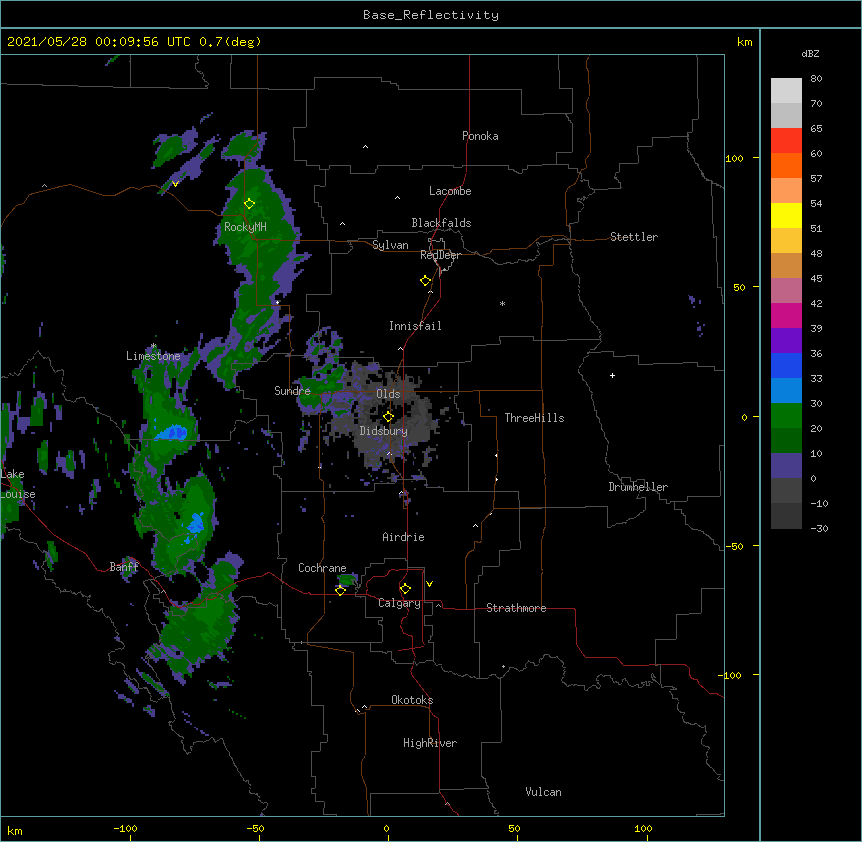The image size is (862, 842).
Task: Click the yellow marker above RockyMH
Action: tap(250, 204)
